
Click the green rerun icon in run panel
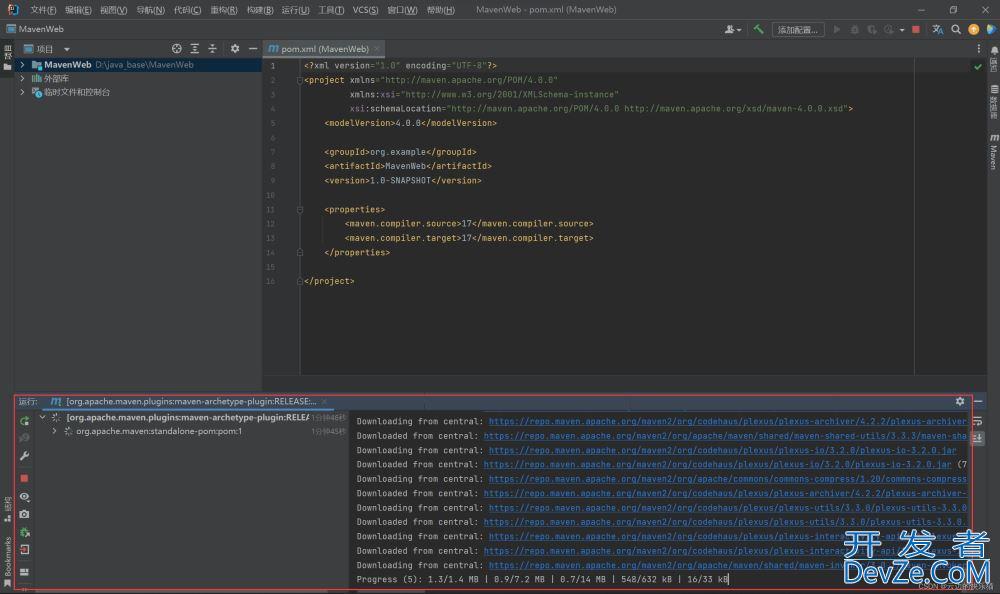[24, 421]
